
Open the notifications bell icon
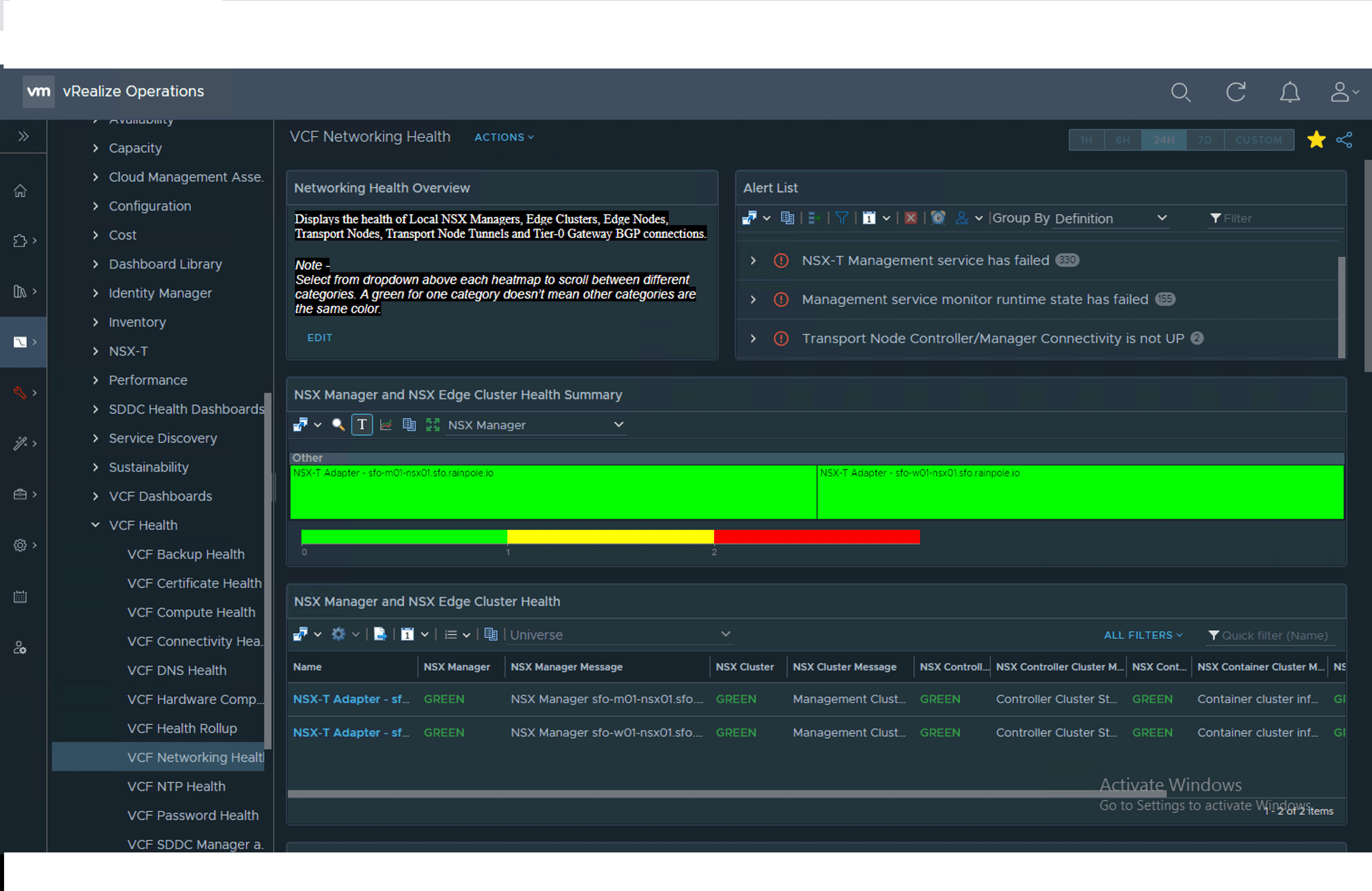point(1289,92)
